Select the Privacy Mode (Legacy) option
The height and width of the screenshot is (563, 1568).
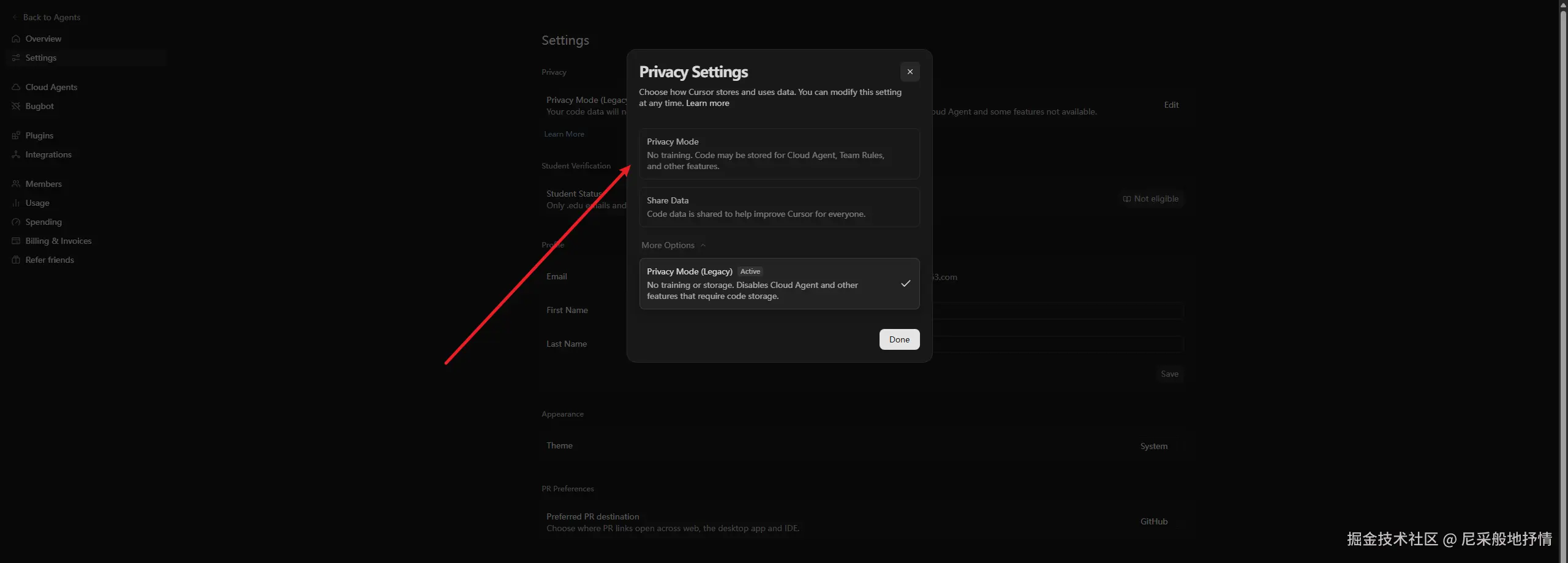[779, 284]
